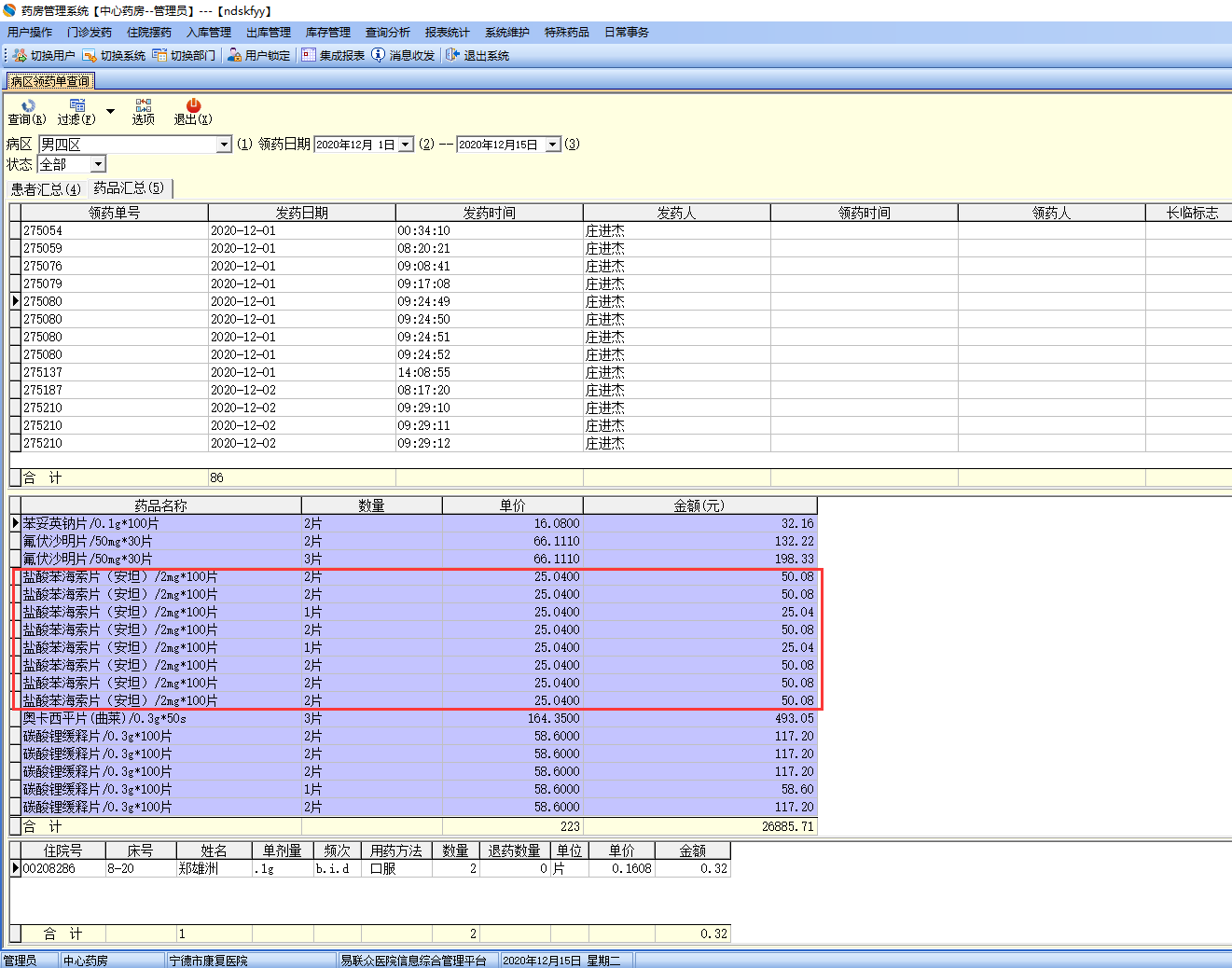1232x968 pixels.
Task: Click the 切换部门 toolbar button
Action: (184, 56)
